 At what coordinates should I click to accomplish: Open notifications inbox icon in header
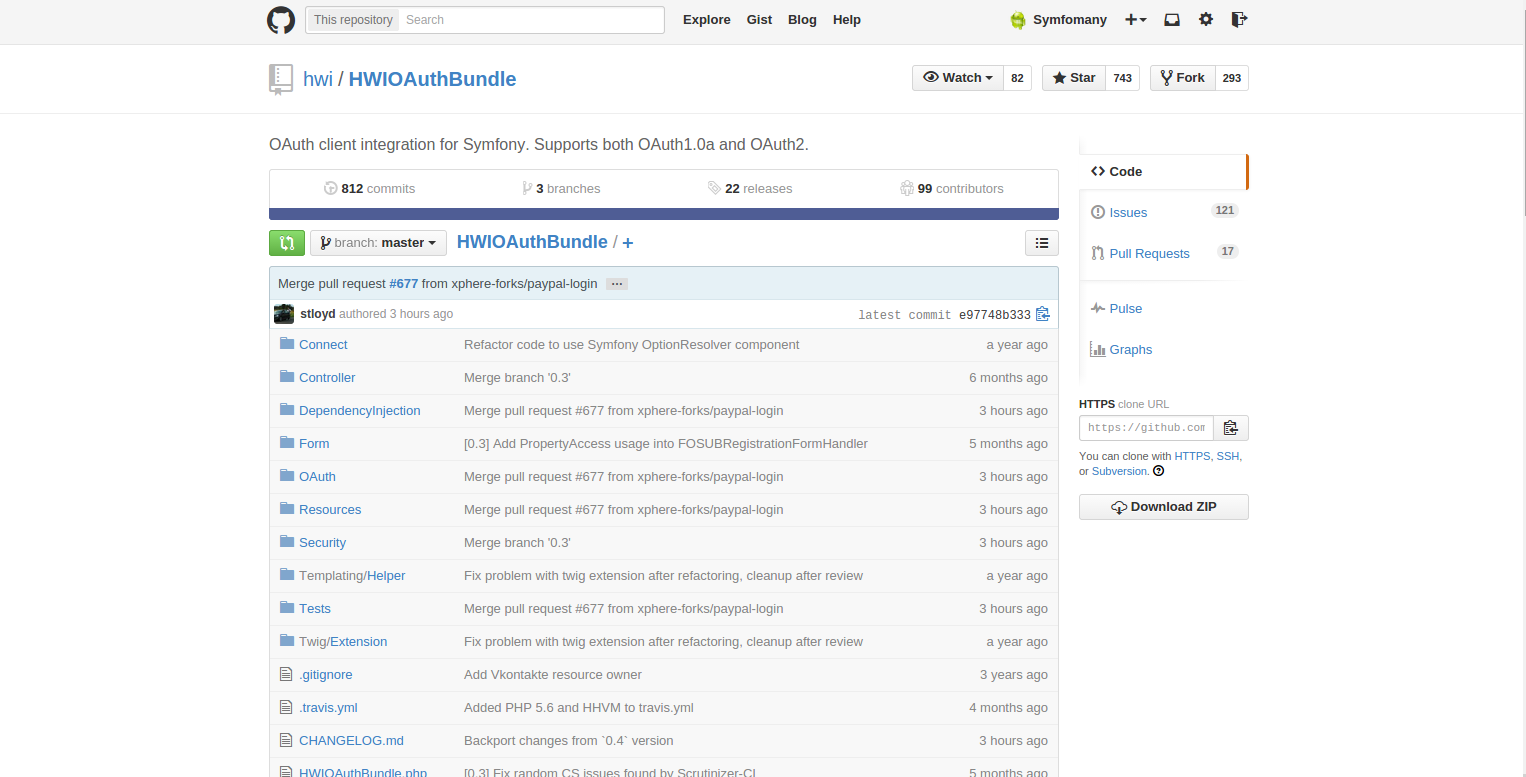coord(1172,19)
